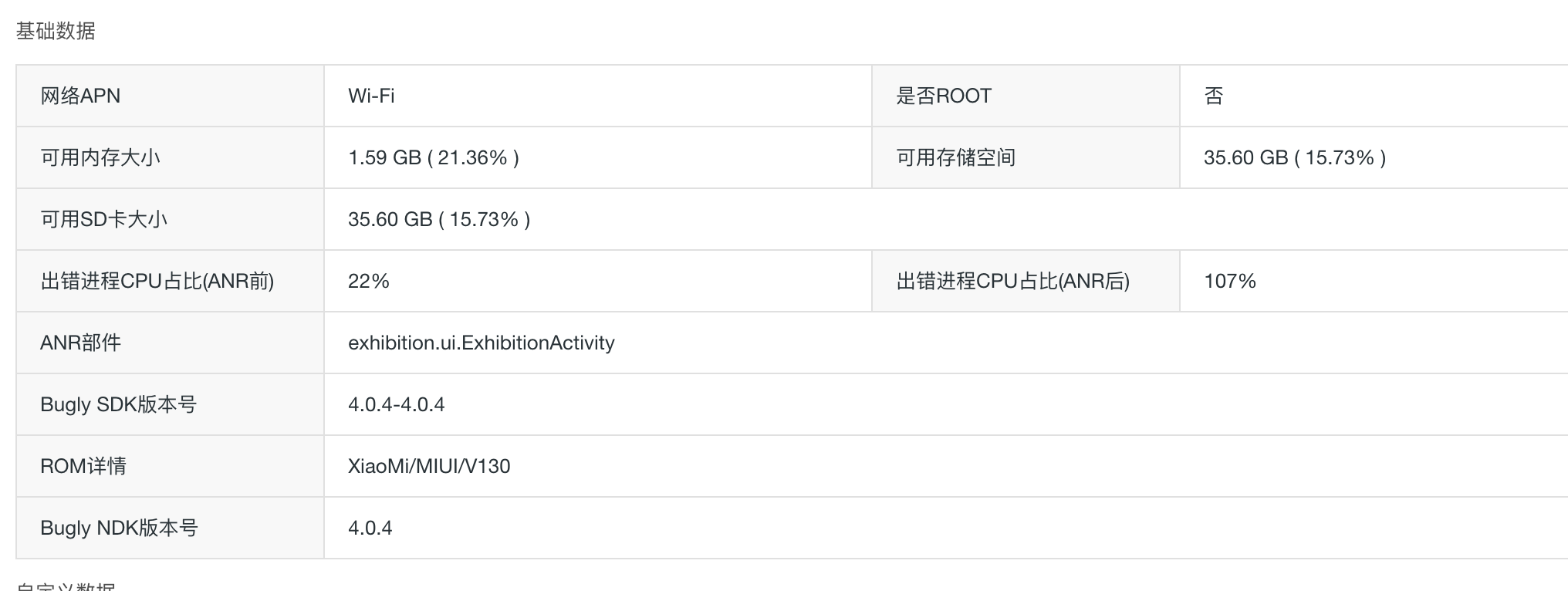The width and height of the screenshot is (1568, 591).
Task: Select 出错进程CPU占比(ANR前) label
Action: pos(157,281)
